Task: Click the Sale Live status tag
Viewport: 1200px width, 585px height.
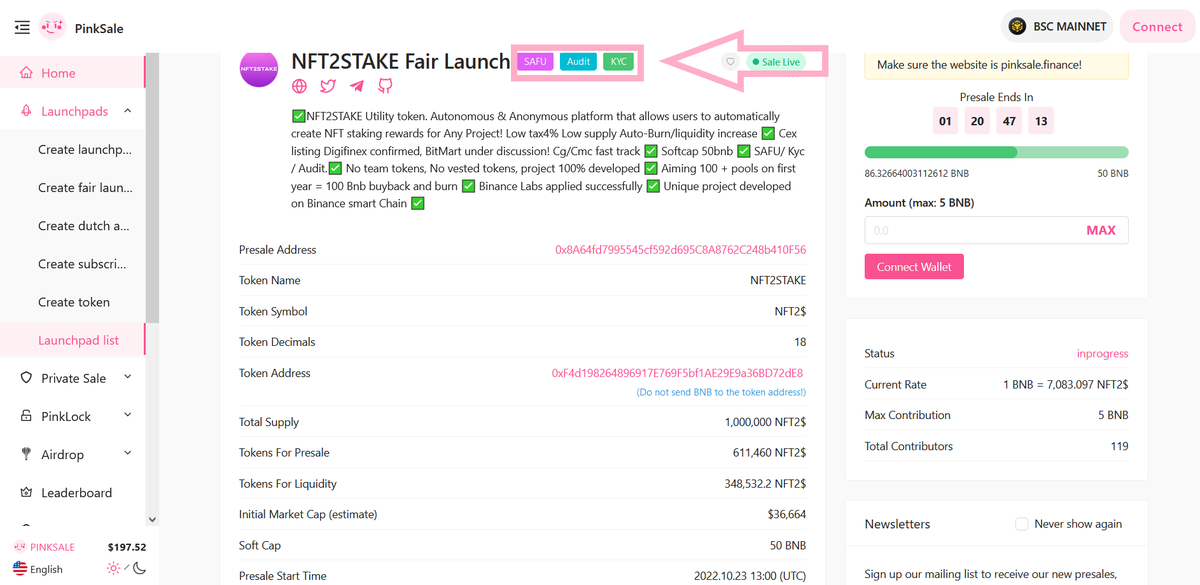Action: pos(776,62)
